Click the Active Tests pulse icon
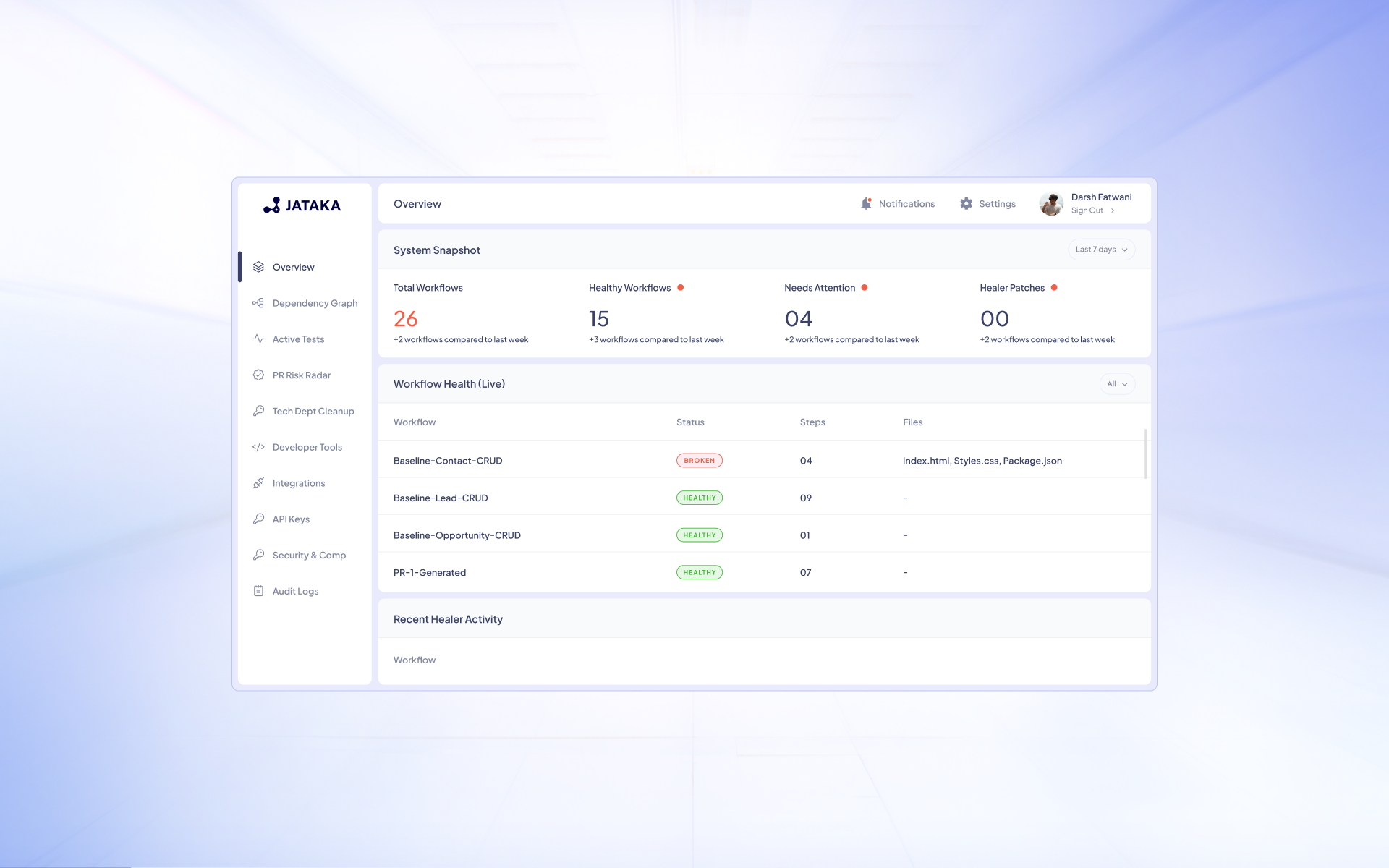The width and height of the screenshot is (1389, 868). coord(258,339)
